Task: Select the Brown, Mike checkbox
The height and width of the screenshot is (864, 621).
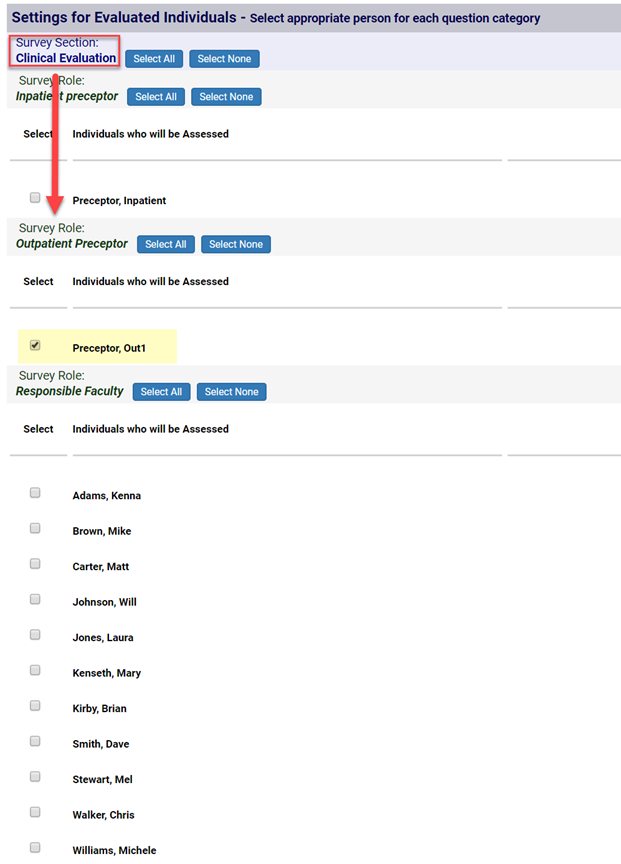Action: click(35, 528)
